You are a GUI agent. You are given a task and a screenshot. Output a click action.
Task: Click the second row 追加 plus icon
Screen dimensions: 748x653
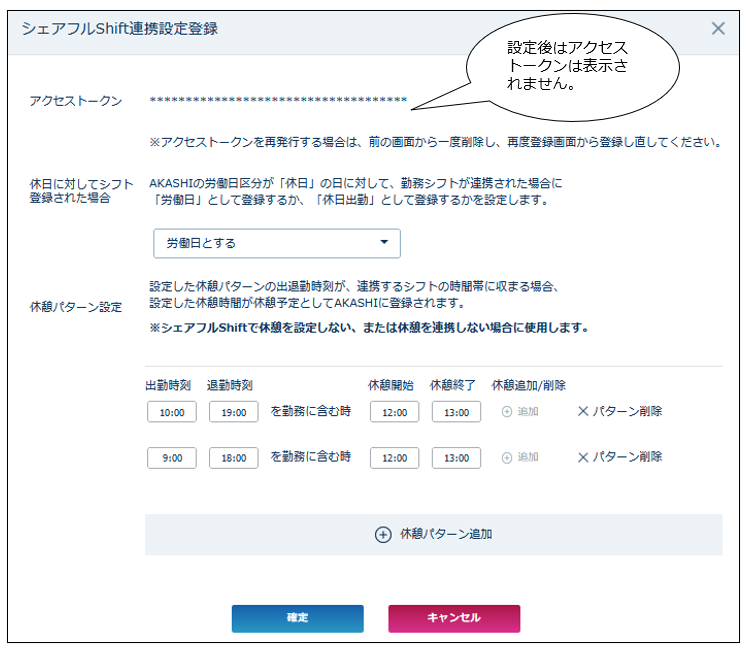pos(507,458)
